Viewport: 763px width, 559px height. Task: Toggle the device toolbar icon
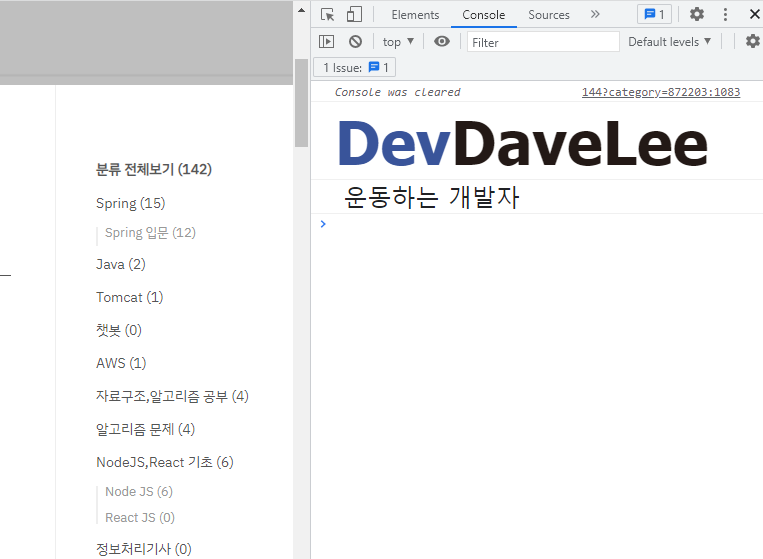coord(354,15)
